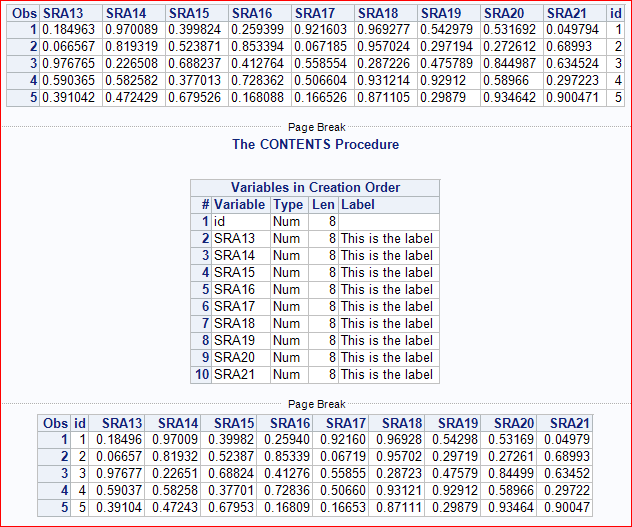
Task: Click SRA16 in the Variable column
Action: click(234, 289)
